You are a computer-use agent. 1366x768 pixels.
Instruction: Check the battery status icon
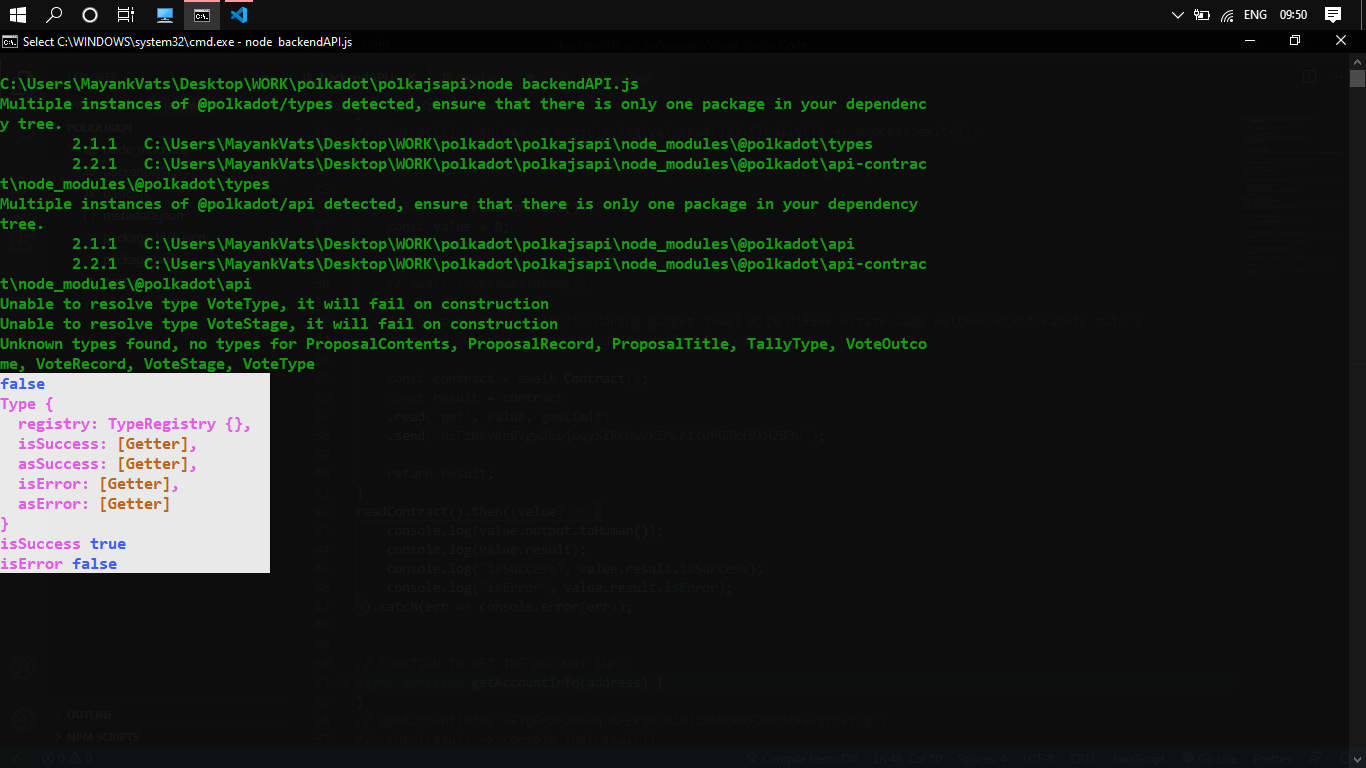tap(1202, 15)
